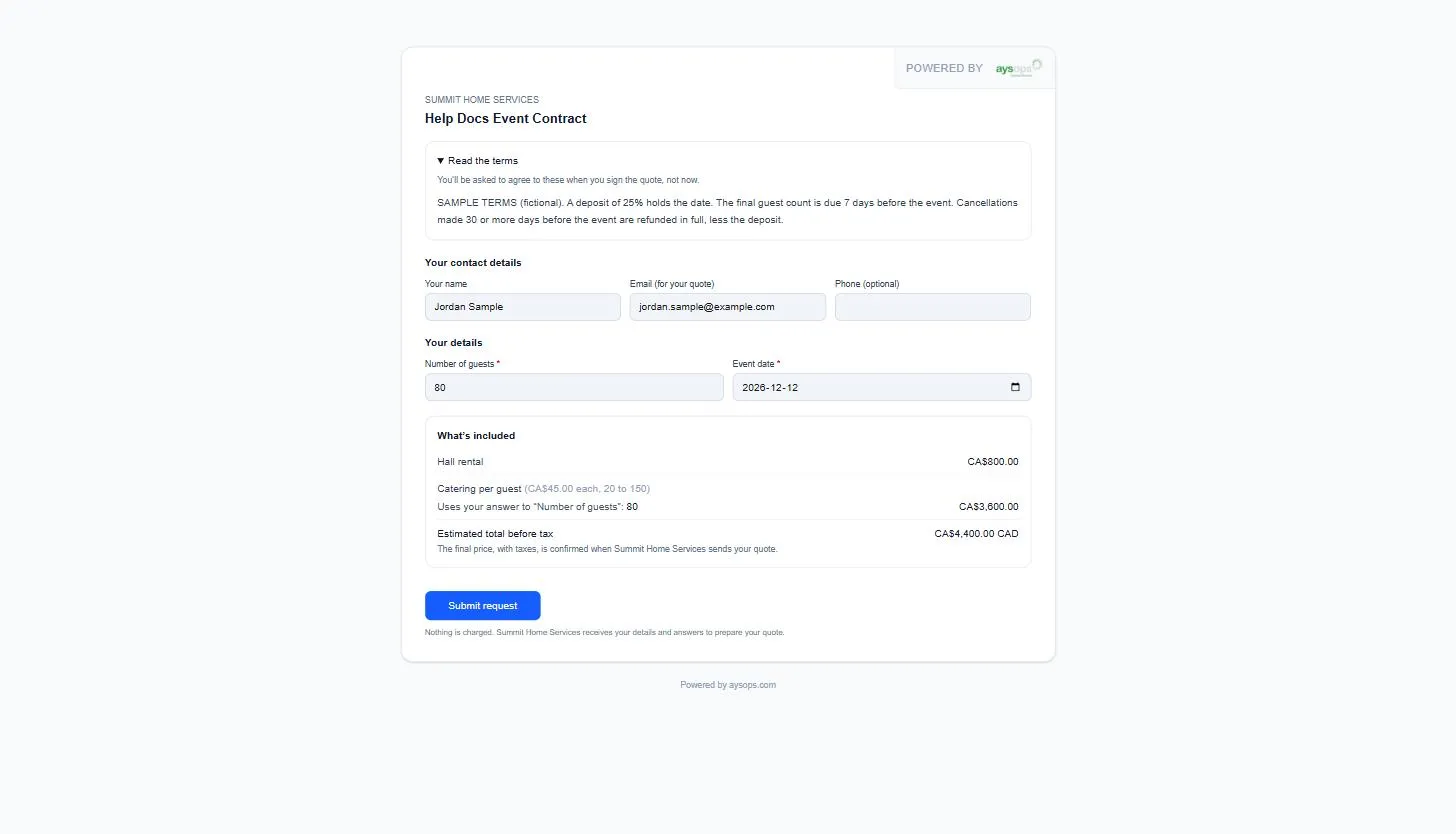Open the Powered by aysops.com footer link
The height and width of the screenshot is (834, 1456).
click(x=728, y=685)
